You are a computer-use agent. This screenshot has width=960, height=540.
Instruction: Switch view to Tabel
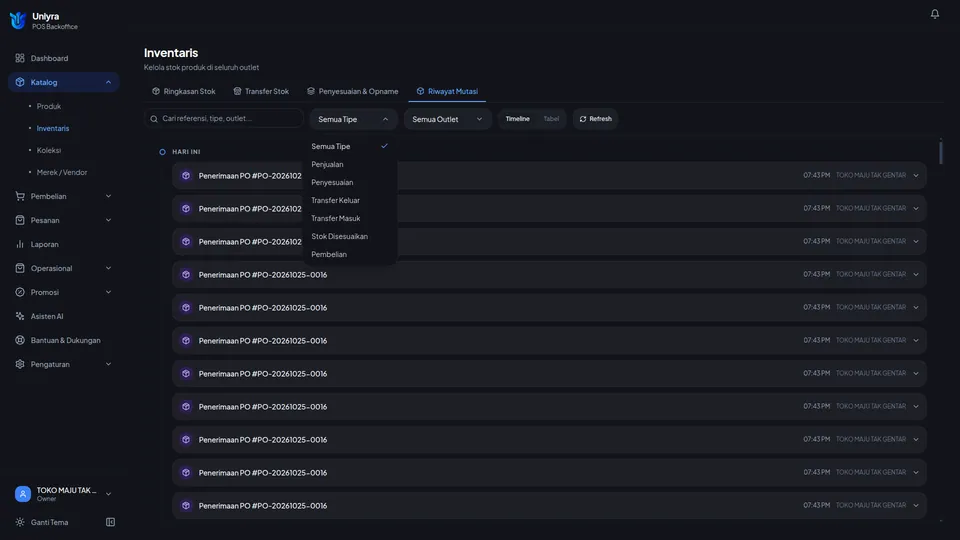coord(551,119)
